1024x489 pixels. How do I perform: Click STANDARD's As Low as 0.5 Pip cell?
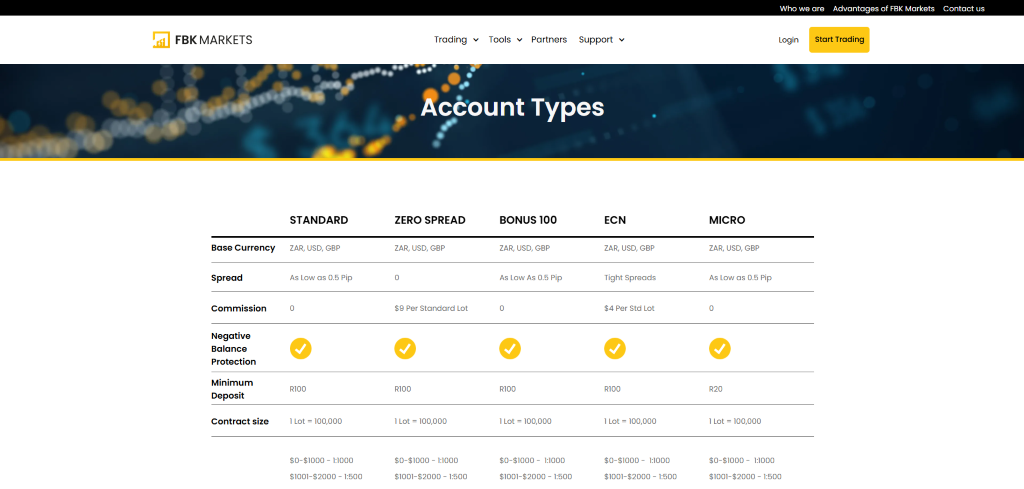(x=321, y=277)
